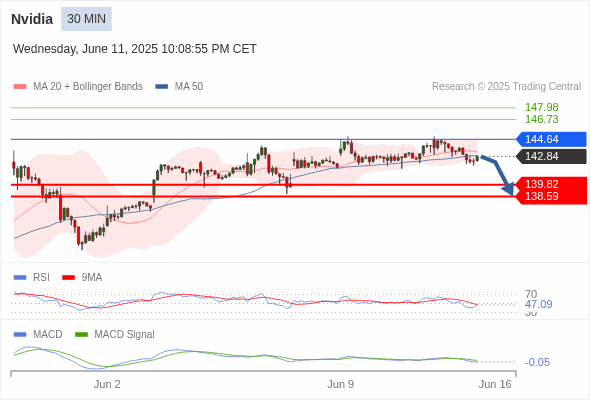Image resolution: width=590 pixels, height=400 pixels.
Task: Click the red 139.82 support price tag
Action: 551,184
